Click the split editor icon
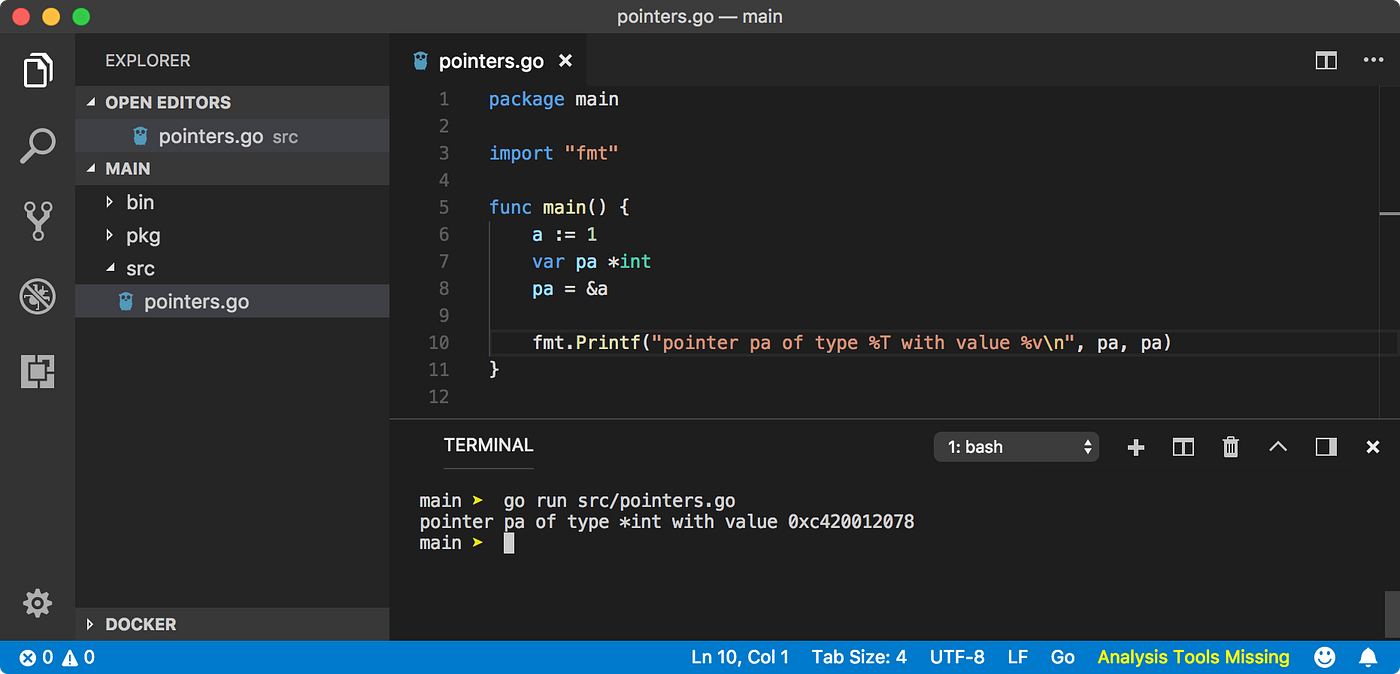The image size is (1400, 674). pos(1326,61)
